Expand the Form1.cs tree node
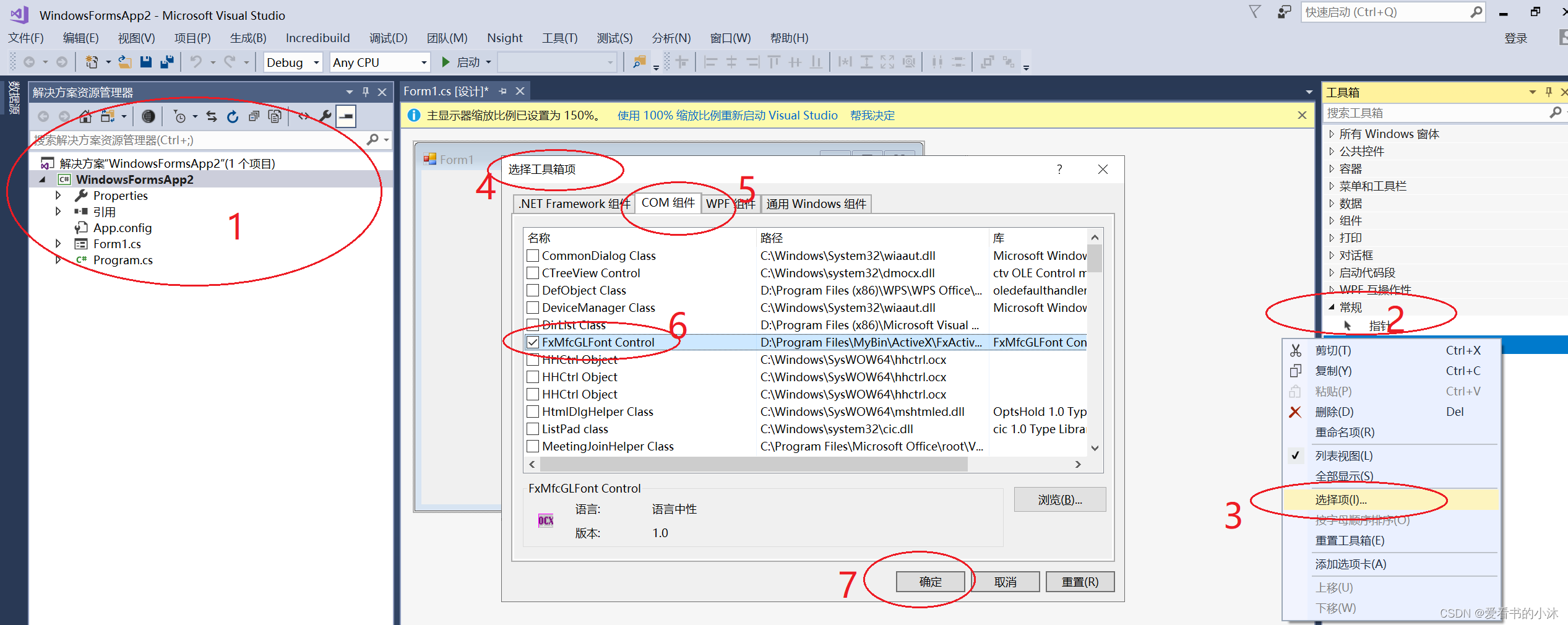1568x625 pixels. point(58,244)
